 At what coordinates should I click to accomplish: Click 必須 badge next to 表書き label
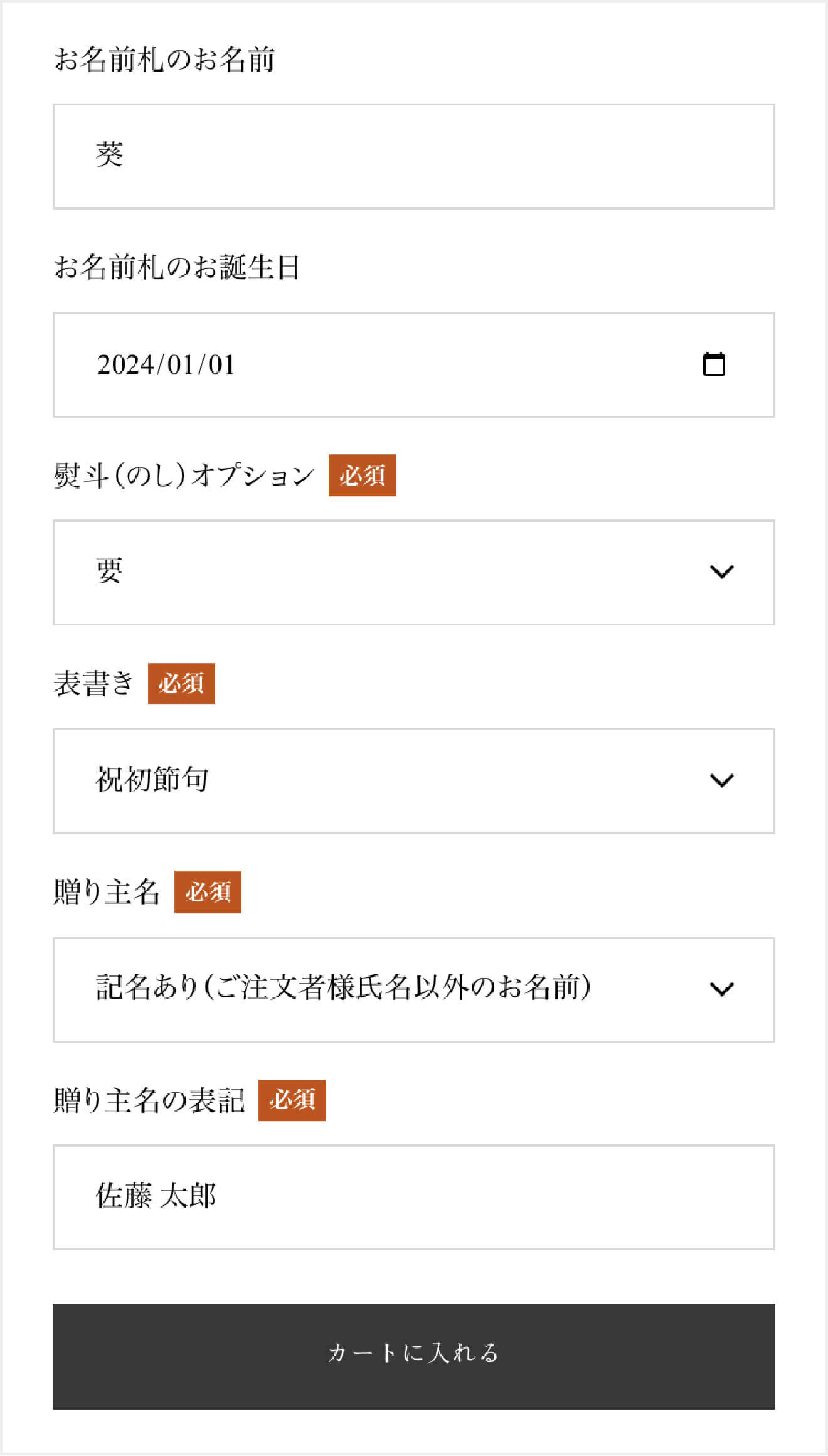[181, 683]
